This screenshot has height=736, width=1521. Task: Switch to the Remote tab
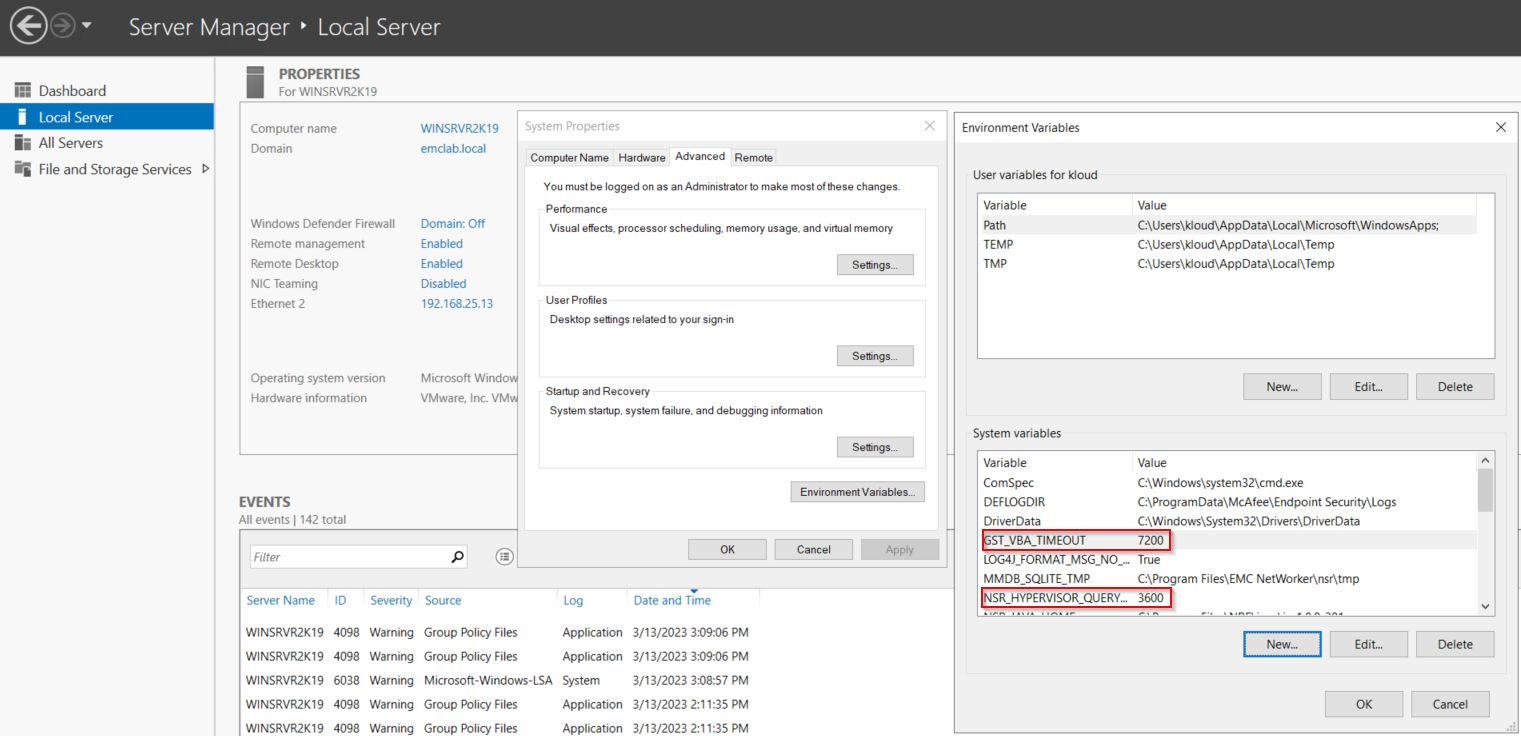pyautogui.click(x=753, y=157)
